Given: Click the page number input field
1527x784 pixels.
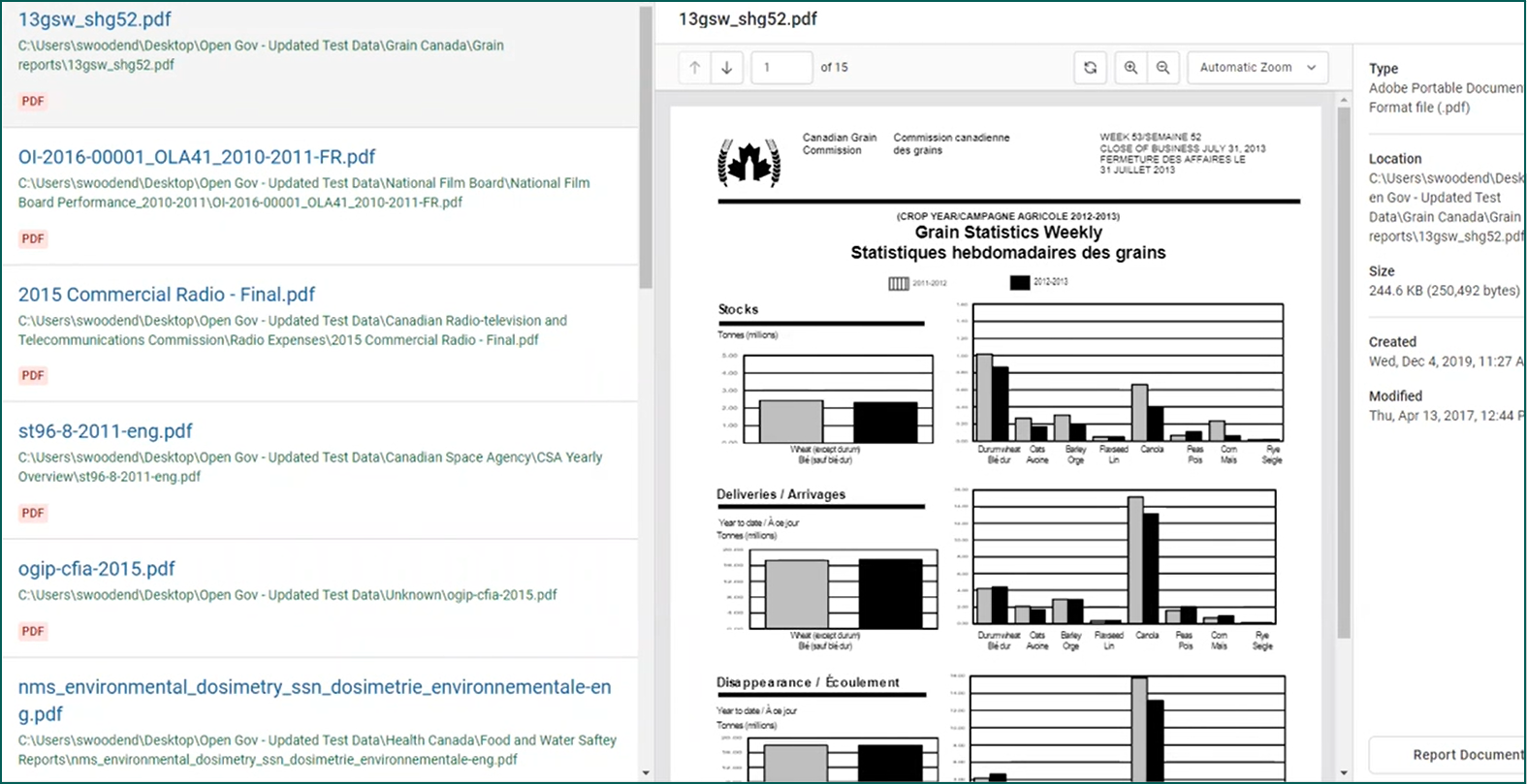Looking at the screenshot, I should 780,68.
